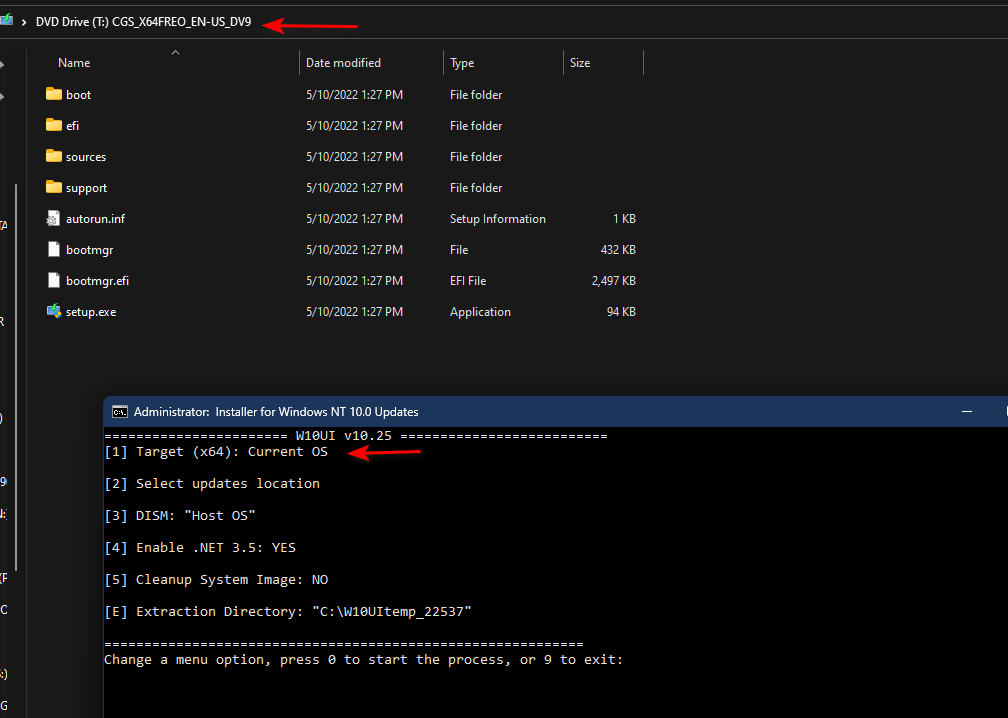This screenshot has height=718, width=1008.
Task: Sort files by Date modified column
Action: click(x=343, y=63)
